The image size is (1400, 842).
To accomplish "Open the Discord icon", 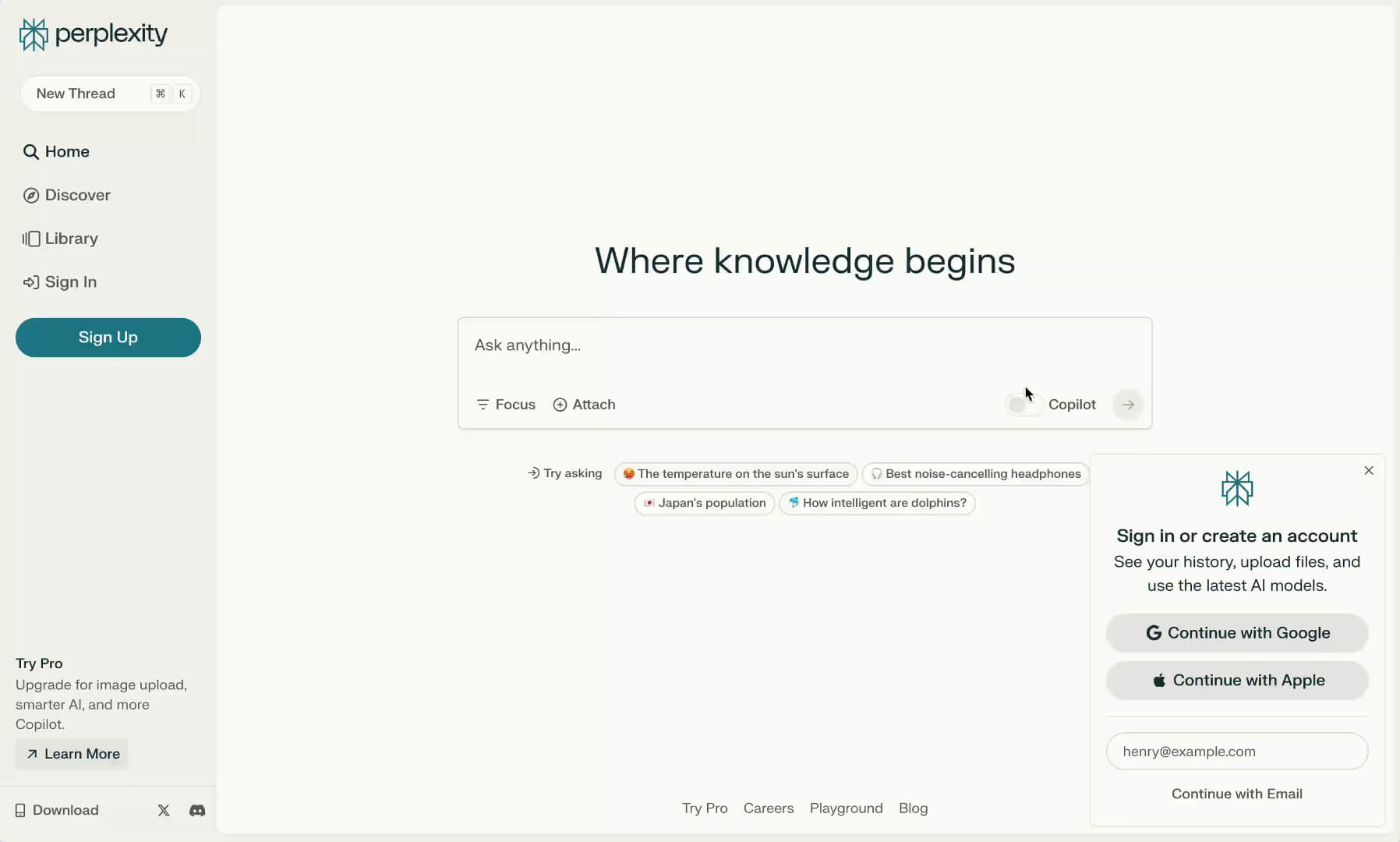I will point(196,811).
